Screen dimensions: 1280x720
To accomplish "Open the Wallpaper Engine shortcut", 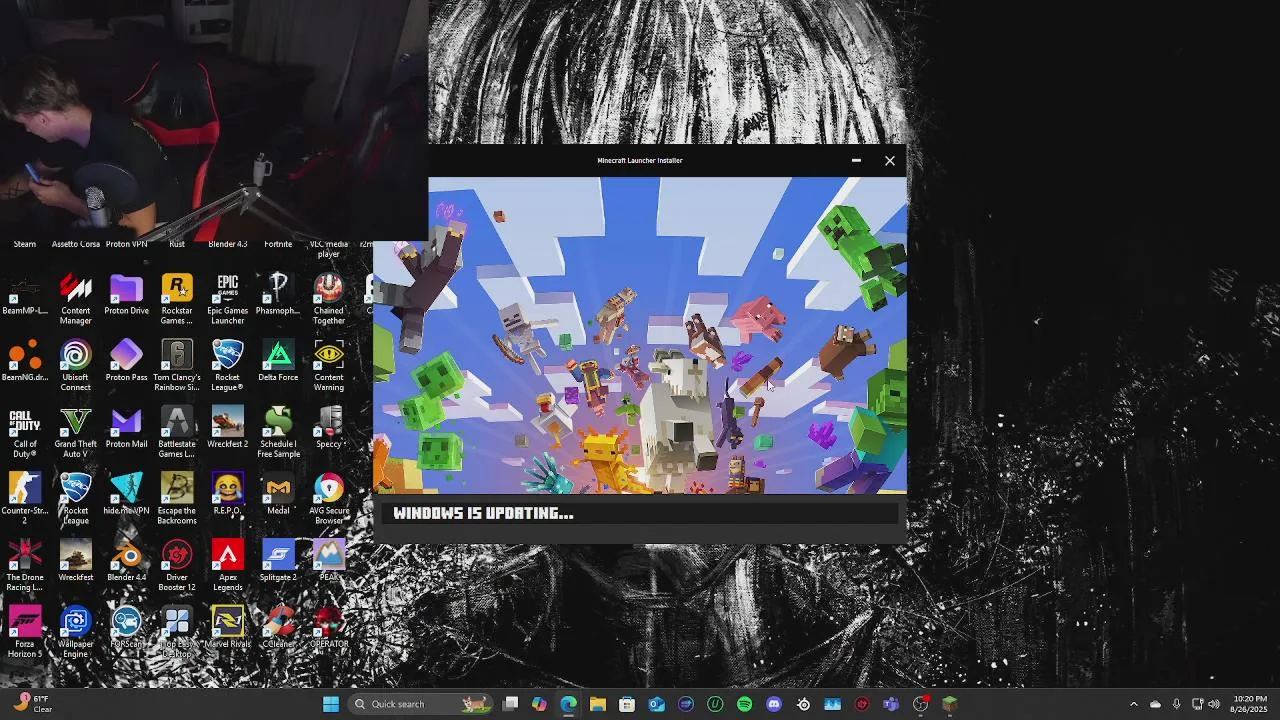I will click(x=75, y=633).
